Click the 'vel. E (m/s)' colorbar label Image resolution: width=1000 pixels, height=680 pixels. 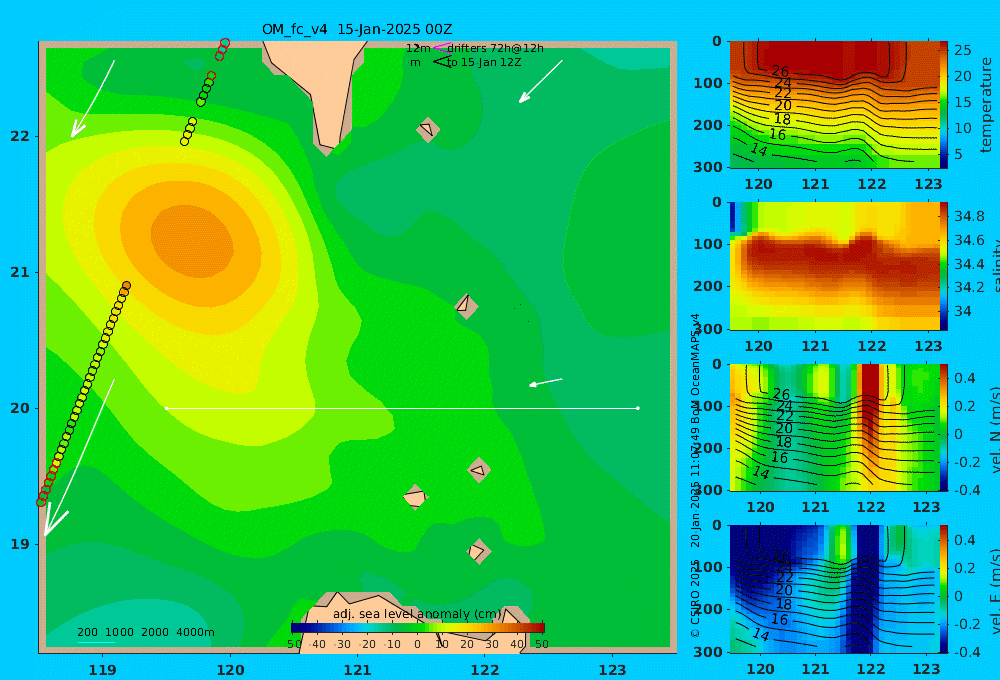995,590
